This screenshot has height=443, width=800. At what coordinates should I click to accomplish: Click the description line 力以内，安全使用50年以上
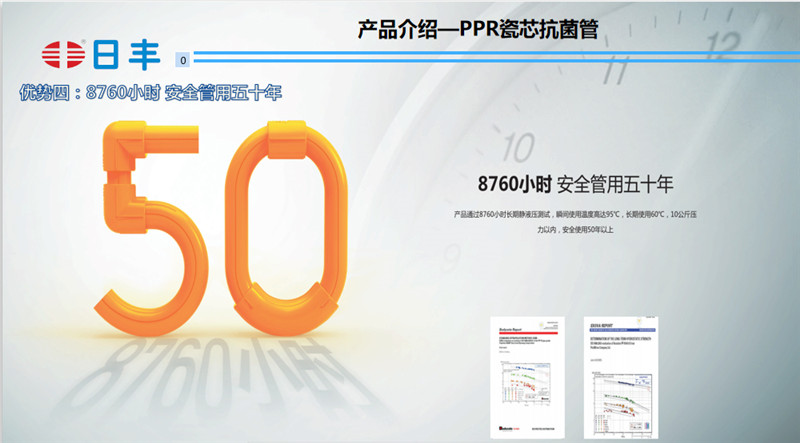click(574, 230)
